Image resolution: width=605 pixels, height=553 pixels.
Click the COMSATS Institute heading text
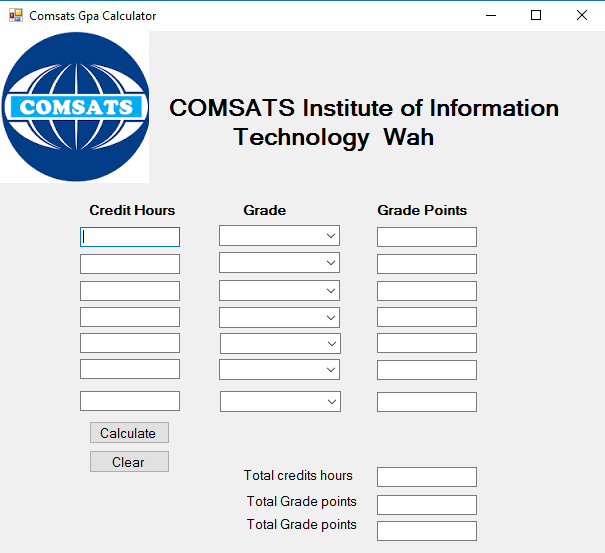pos(364,122)
